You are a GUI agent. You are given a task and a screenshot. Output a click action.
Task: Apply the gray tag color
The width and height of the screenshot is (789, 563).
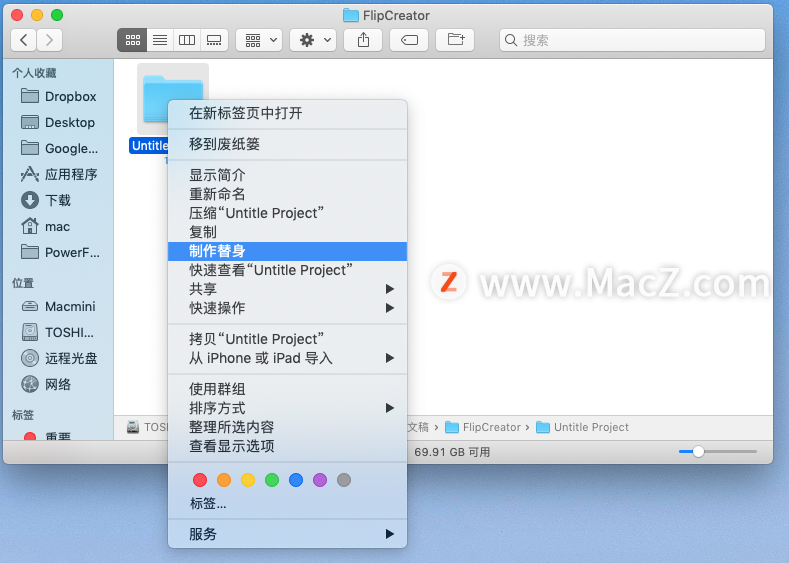click(344, 480)
